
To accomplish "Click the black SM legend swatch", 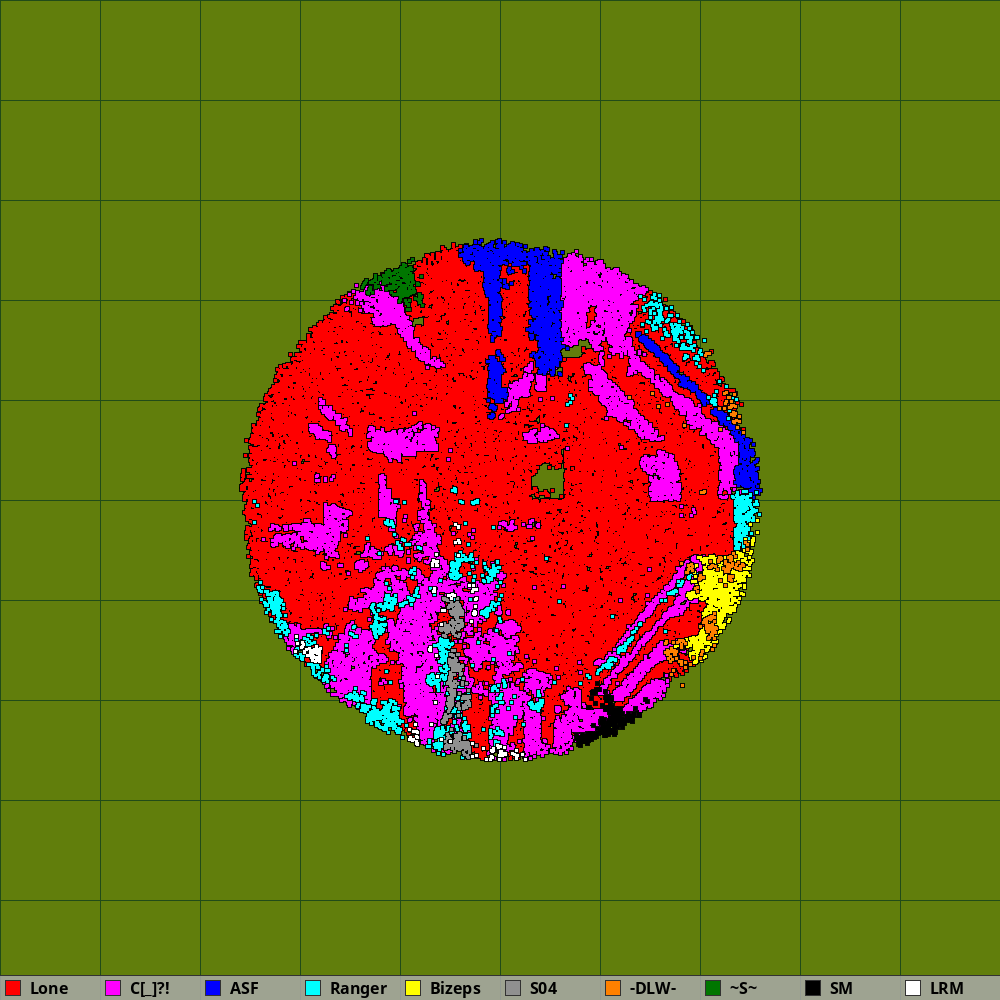I will 813,988.
